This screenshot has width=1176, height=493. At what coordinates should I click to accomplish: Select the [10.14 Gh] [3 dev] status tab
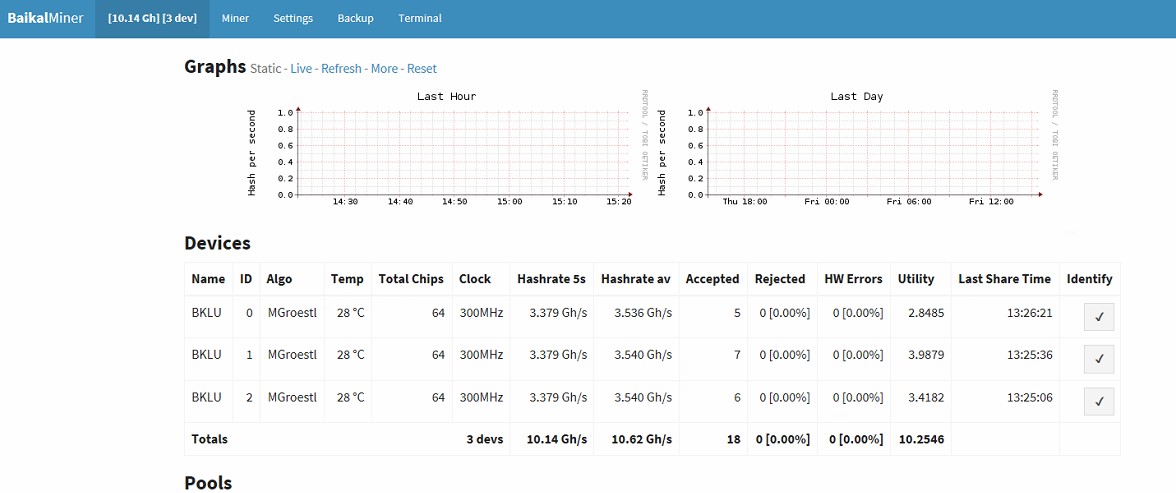[x=152, y=18]
